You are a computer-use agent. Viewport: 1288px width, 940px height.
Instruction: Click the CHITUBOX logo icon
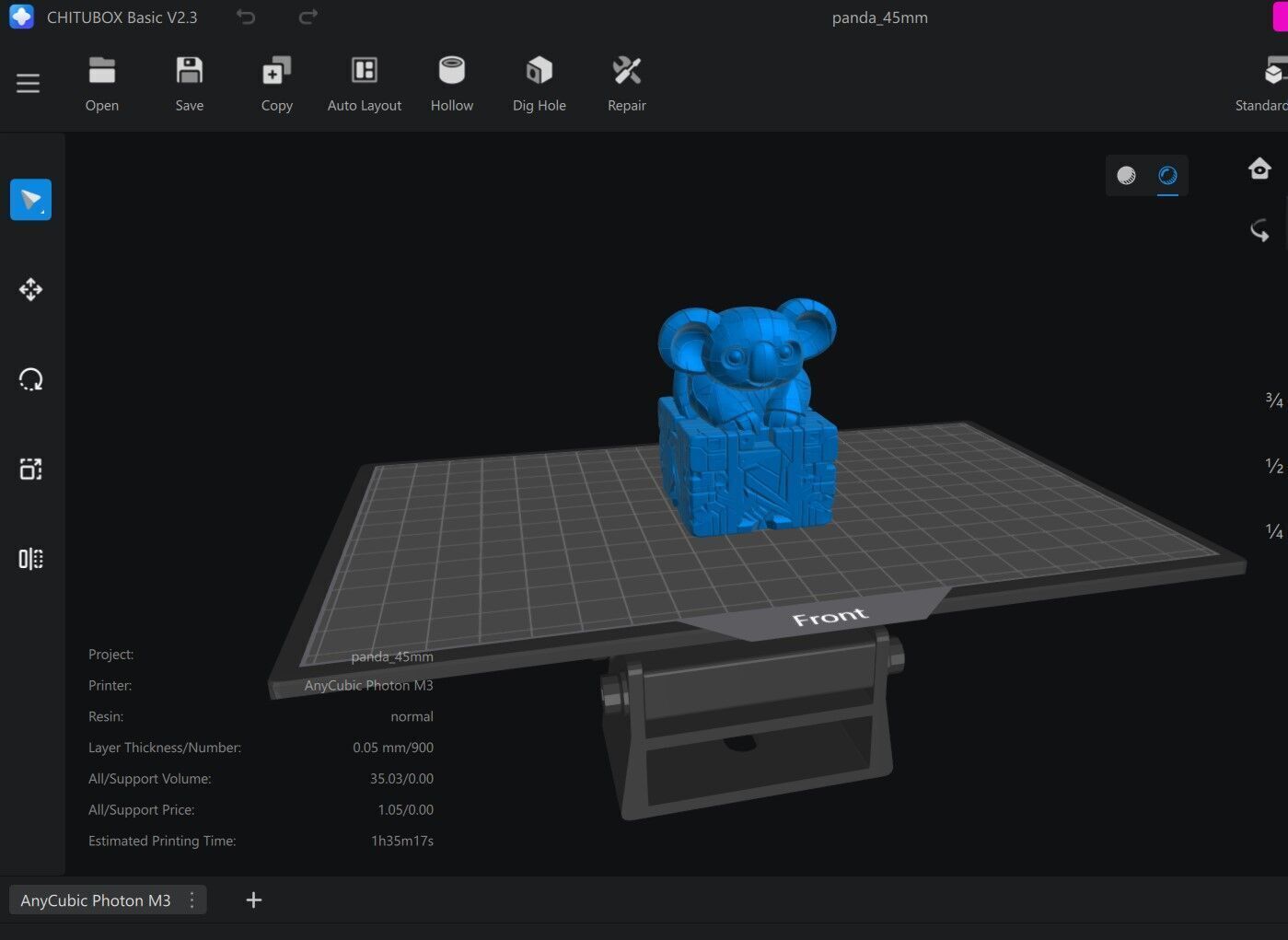pos(21,17)
